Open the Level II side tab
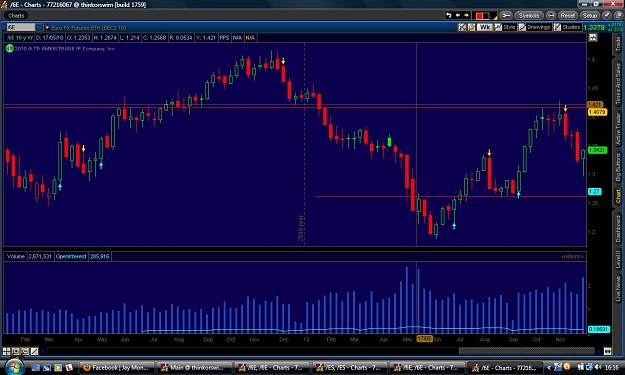The image size is (625, 375). (618, 259)
